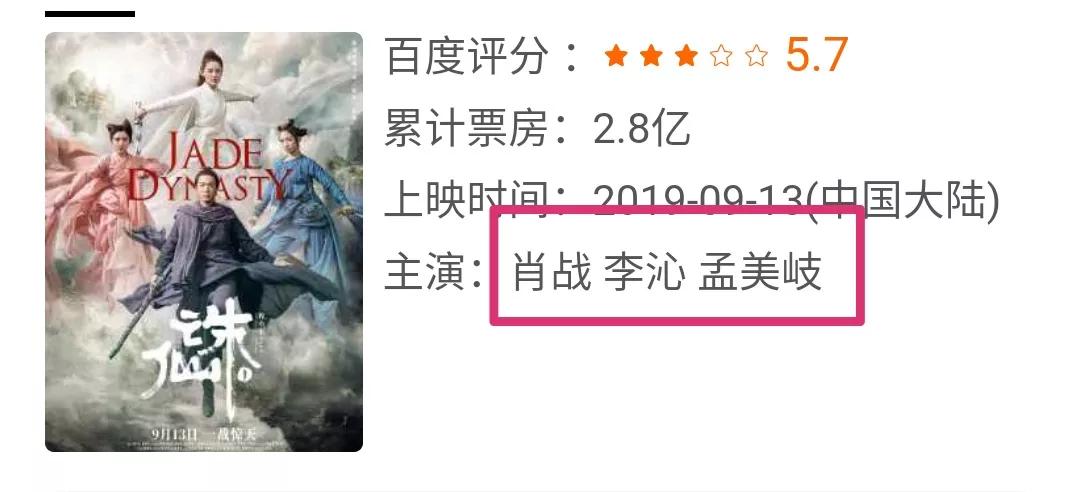Open actor 李沁's link

(645, 271)
